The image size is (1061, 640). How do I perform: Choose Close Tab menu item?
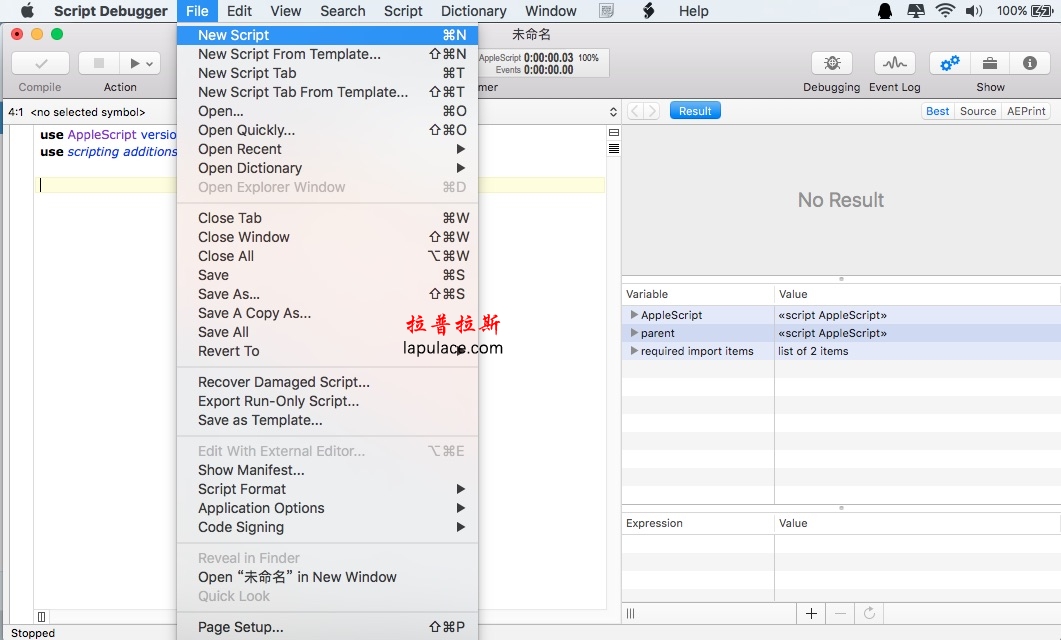[x=328, y=218]
